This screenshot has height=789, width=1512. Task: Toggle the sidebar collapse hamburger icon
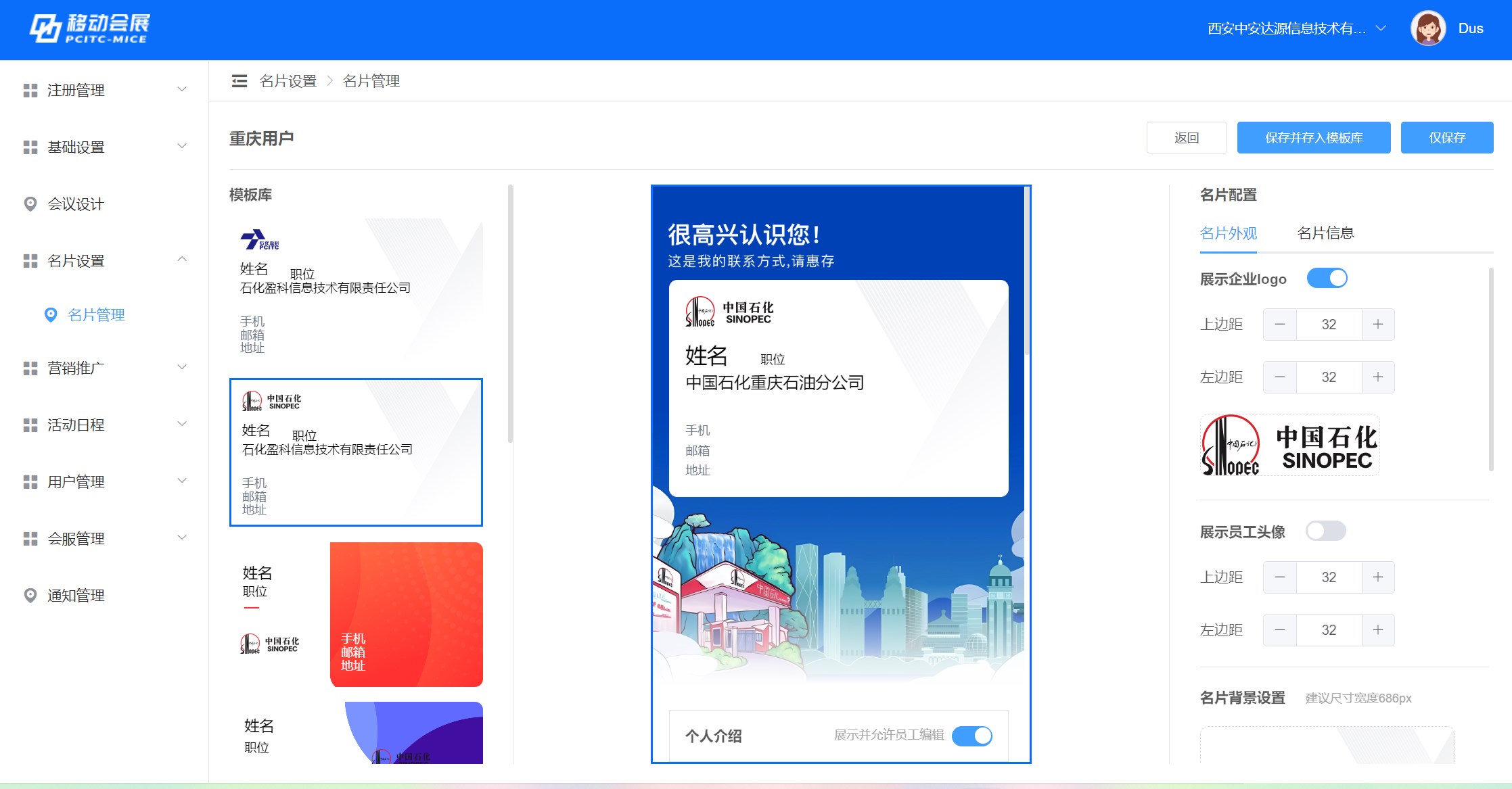239,81
